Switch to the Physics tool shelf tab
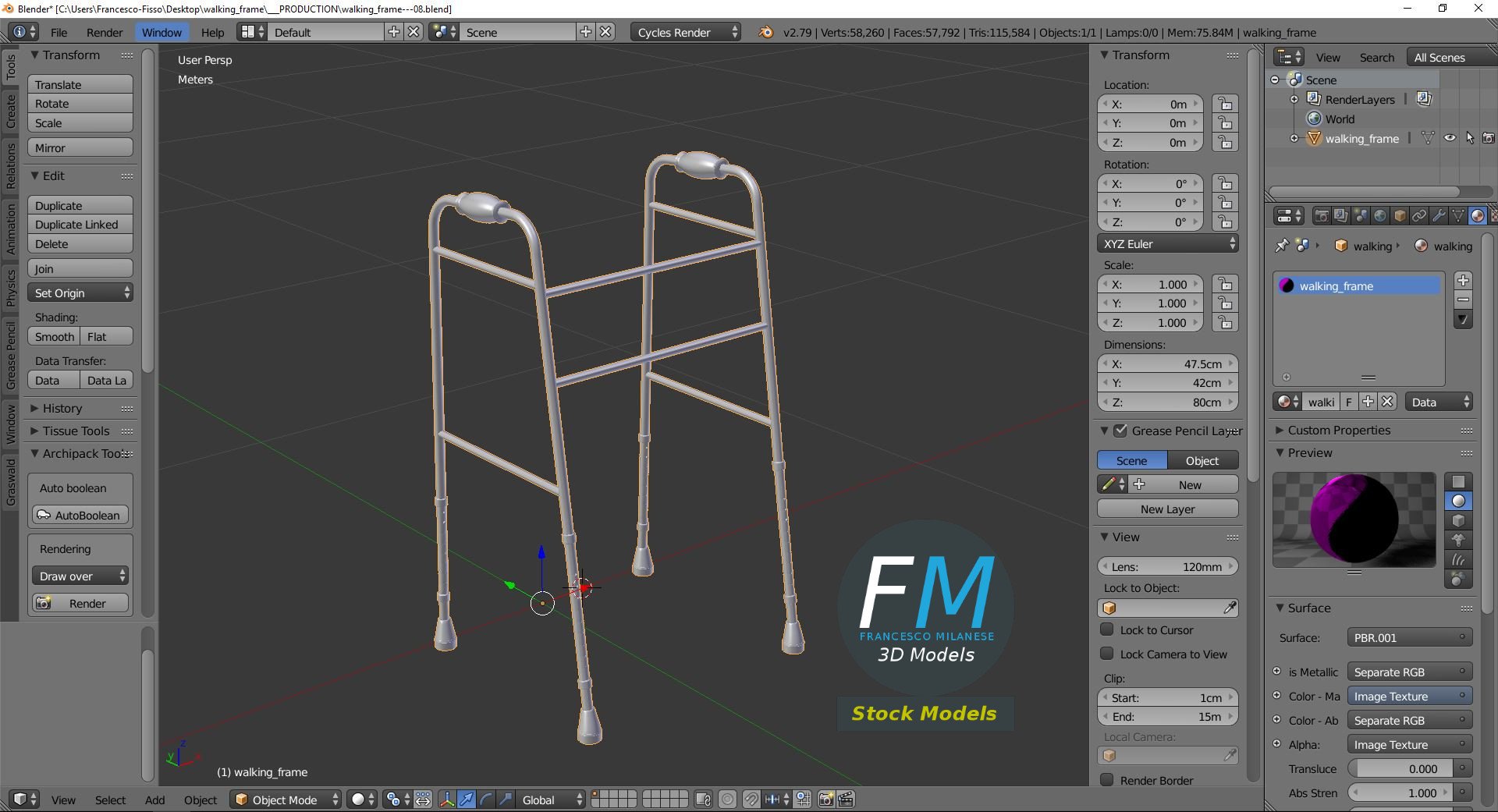This screenshot has height=812, width=1498. coord(11,288)
